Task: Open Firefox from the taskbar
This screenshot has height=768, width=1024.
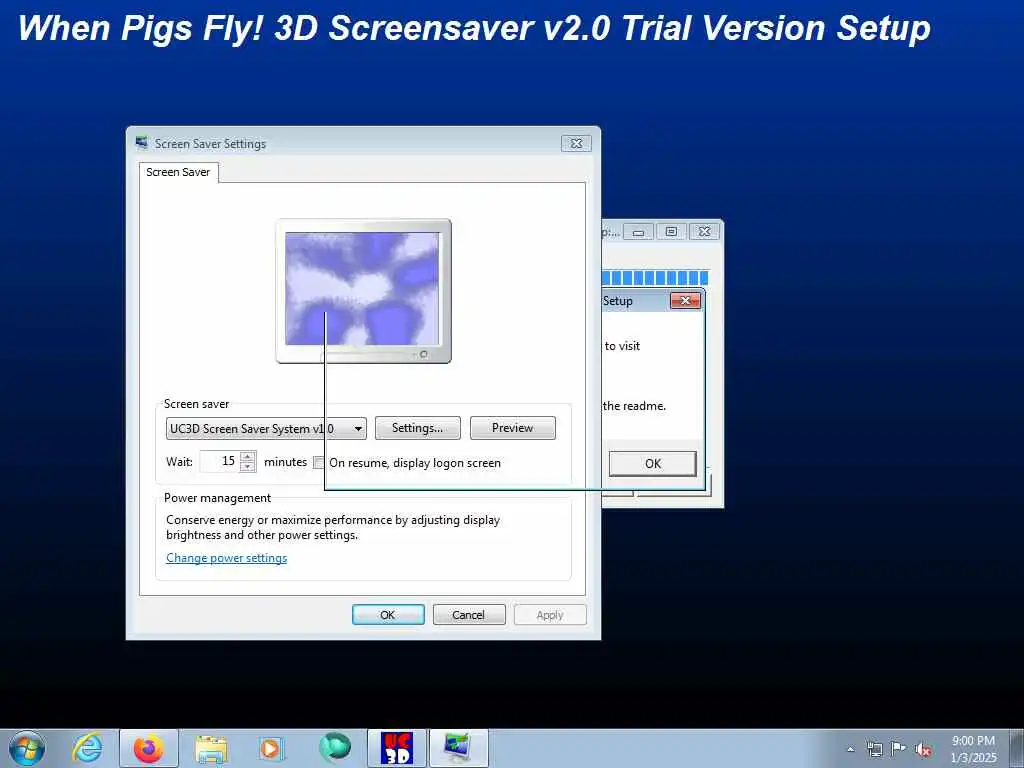Action: pyautogui.click(x=149, y=748)
